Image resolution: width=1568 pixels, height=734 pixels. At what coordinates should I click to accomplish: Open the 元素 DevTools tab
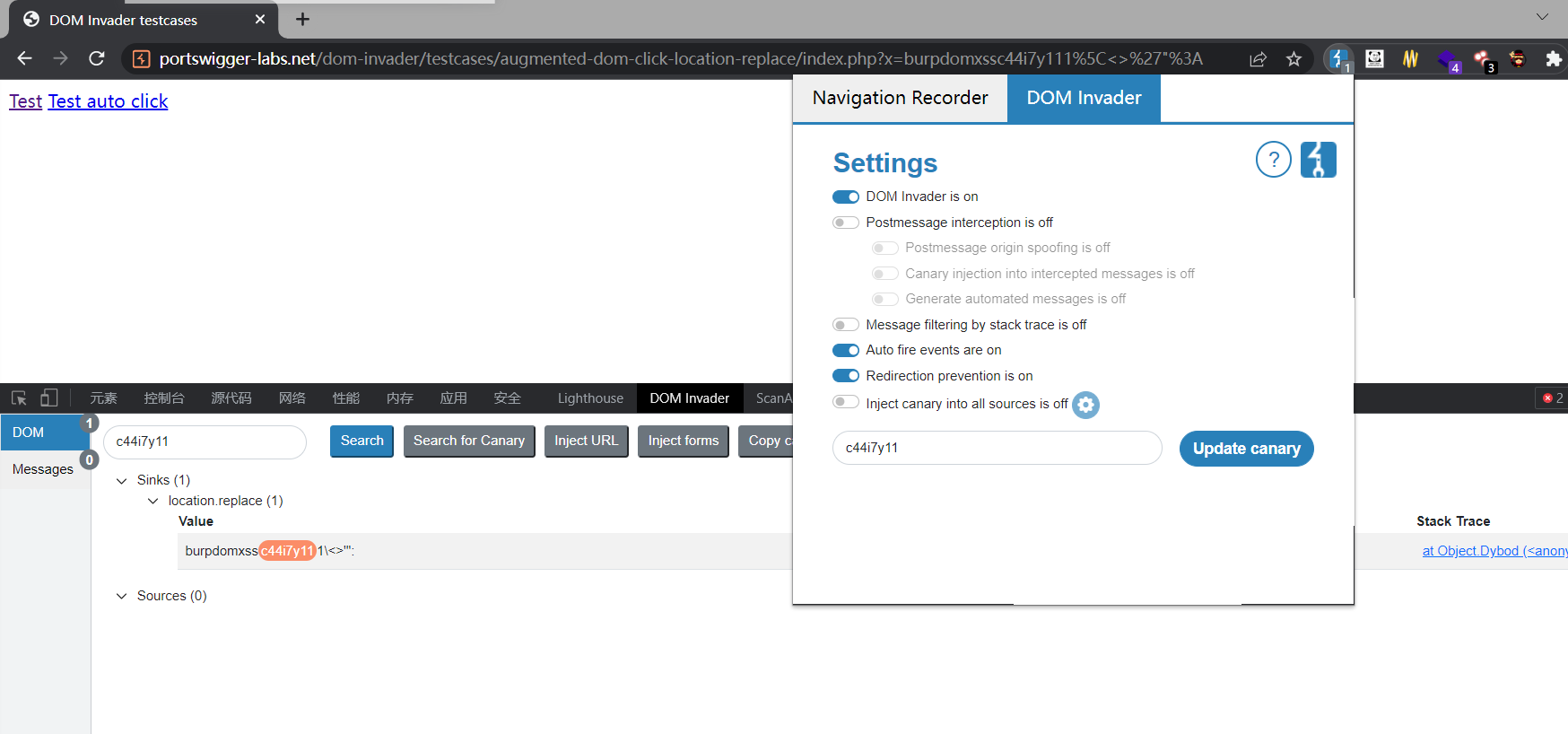click(x=104, y=398)
